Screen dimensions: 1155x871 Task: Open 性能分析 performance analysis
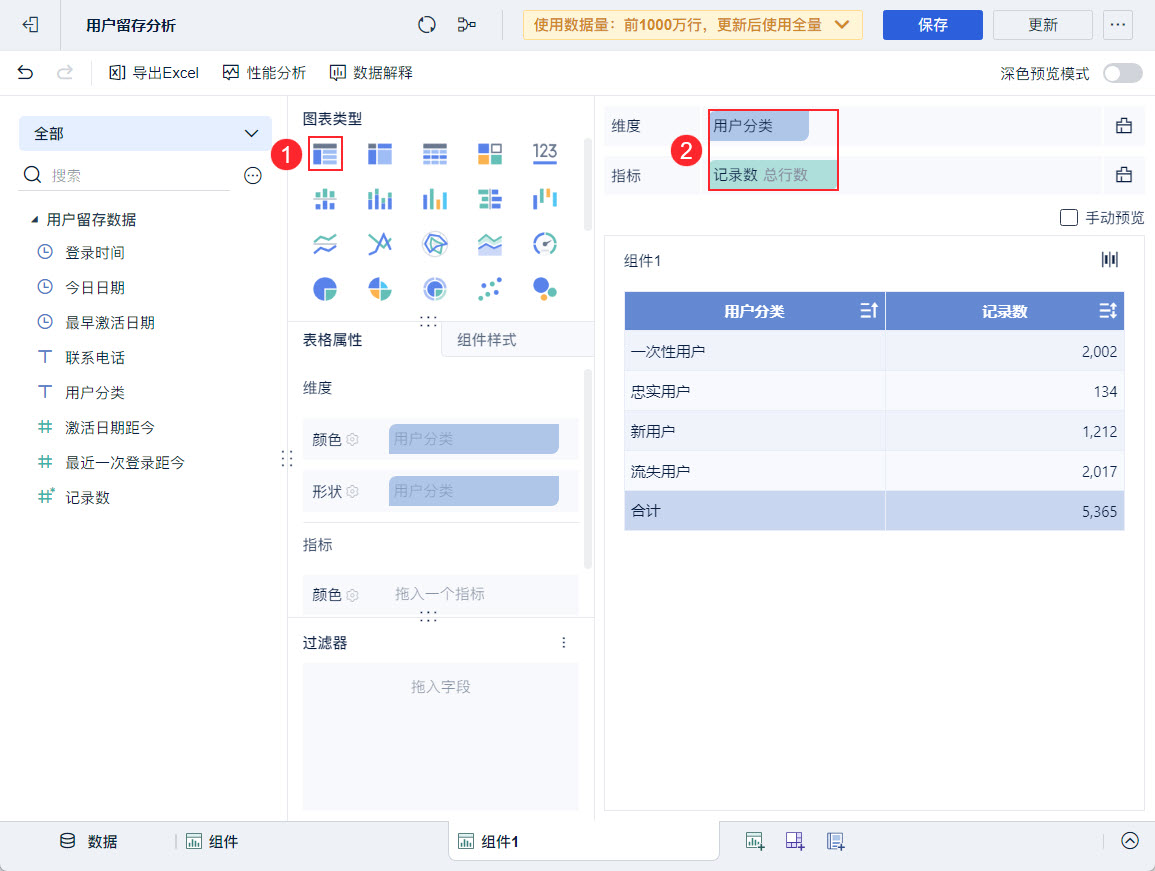264,72
